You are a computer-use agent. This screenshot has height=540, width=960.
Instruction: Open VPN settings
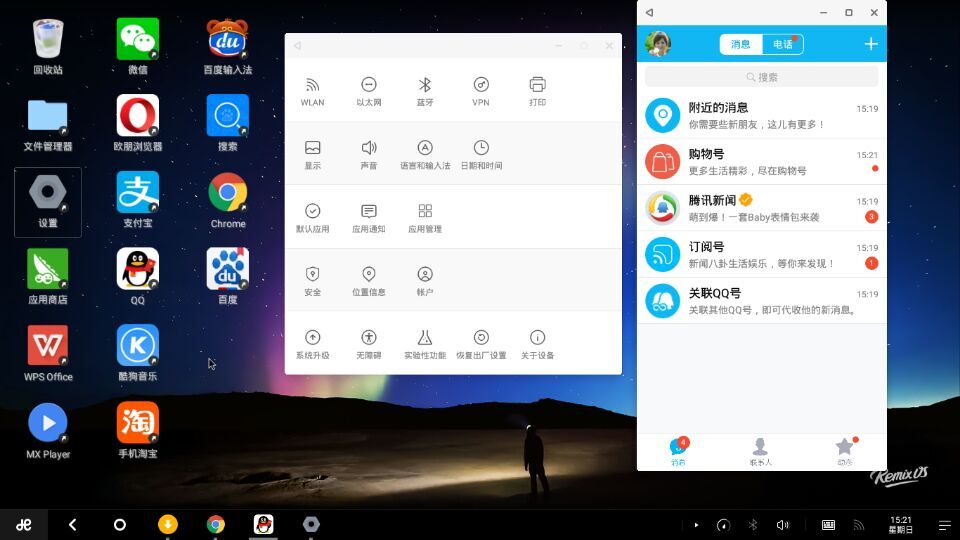(x=481, y=92)
